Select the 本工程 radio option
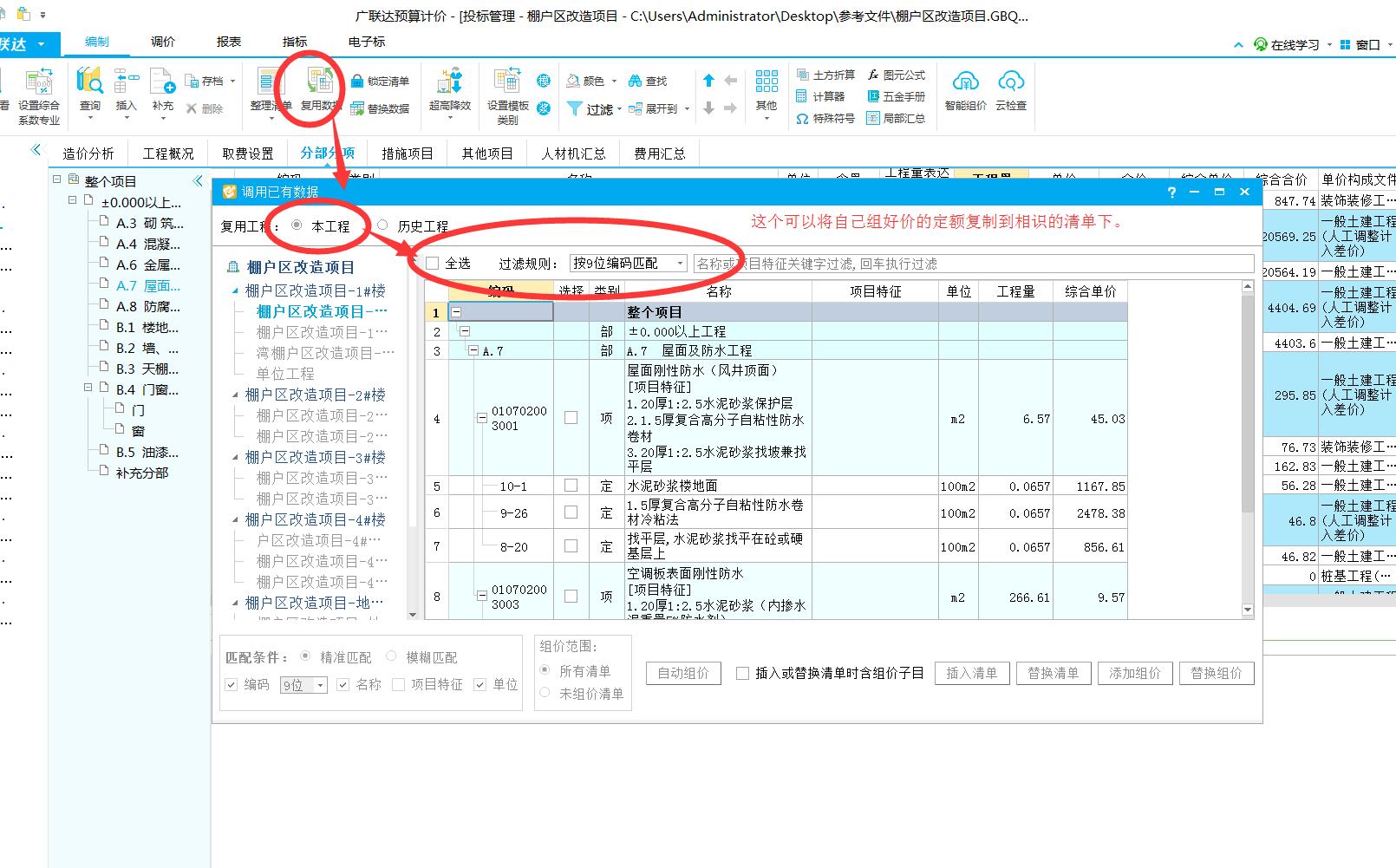The height and width of the screenshot is (868, 1396). coord(297,225)
